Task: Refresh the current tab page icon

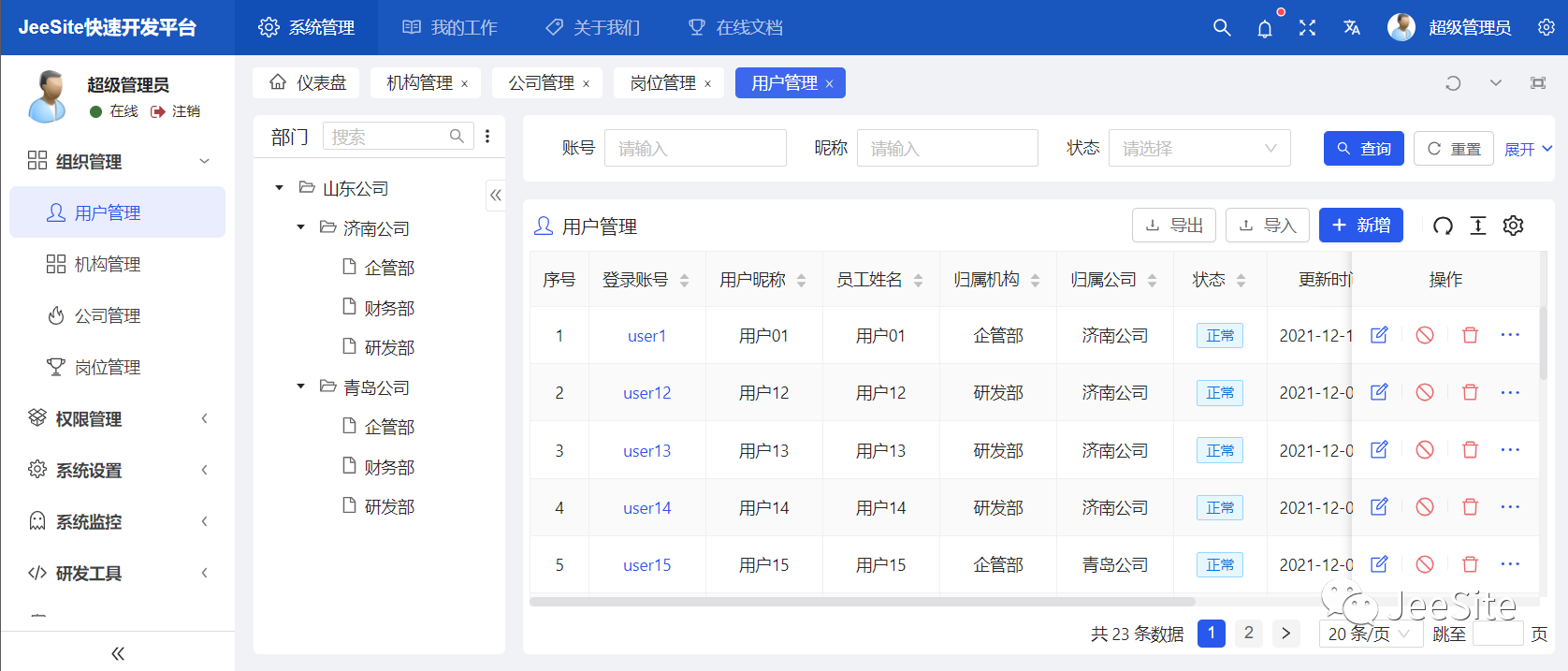Action: (1453, 83)
